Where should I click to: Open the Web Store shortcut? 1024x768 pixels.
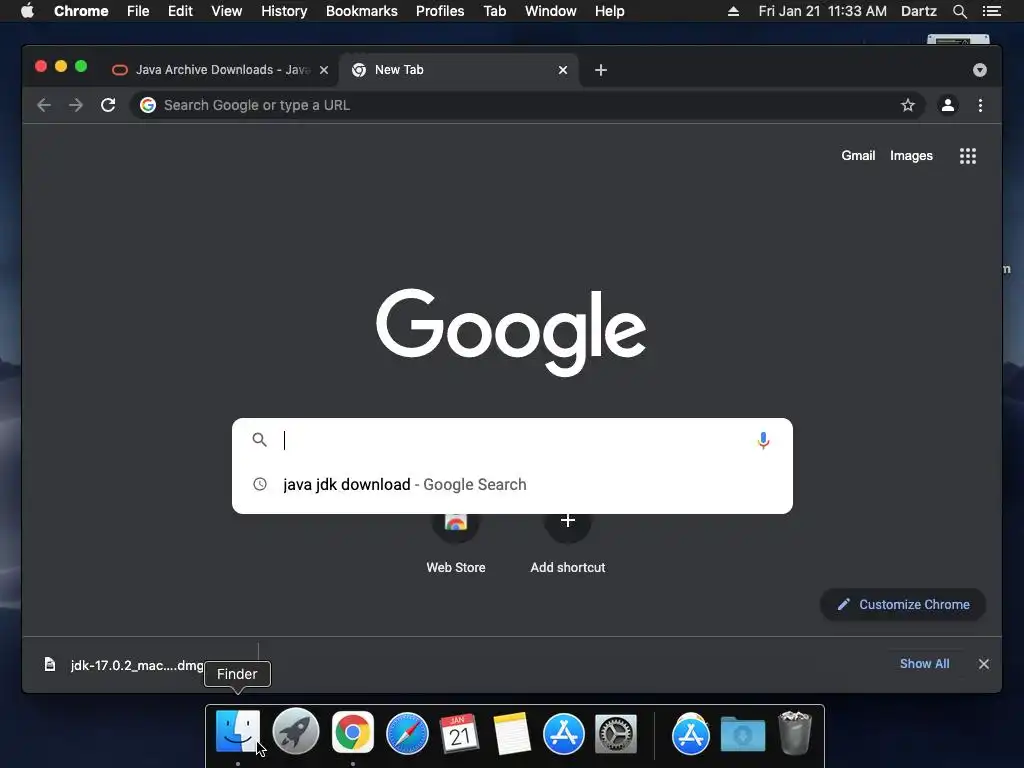[x=456, y=543]
